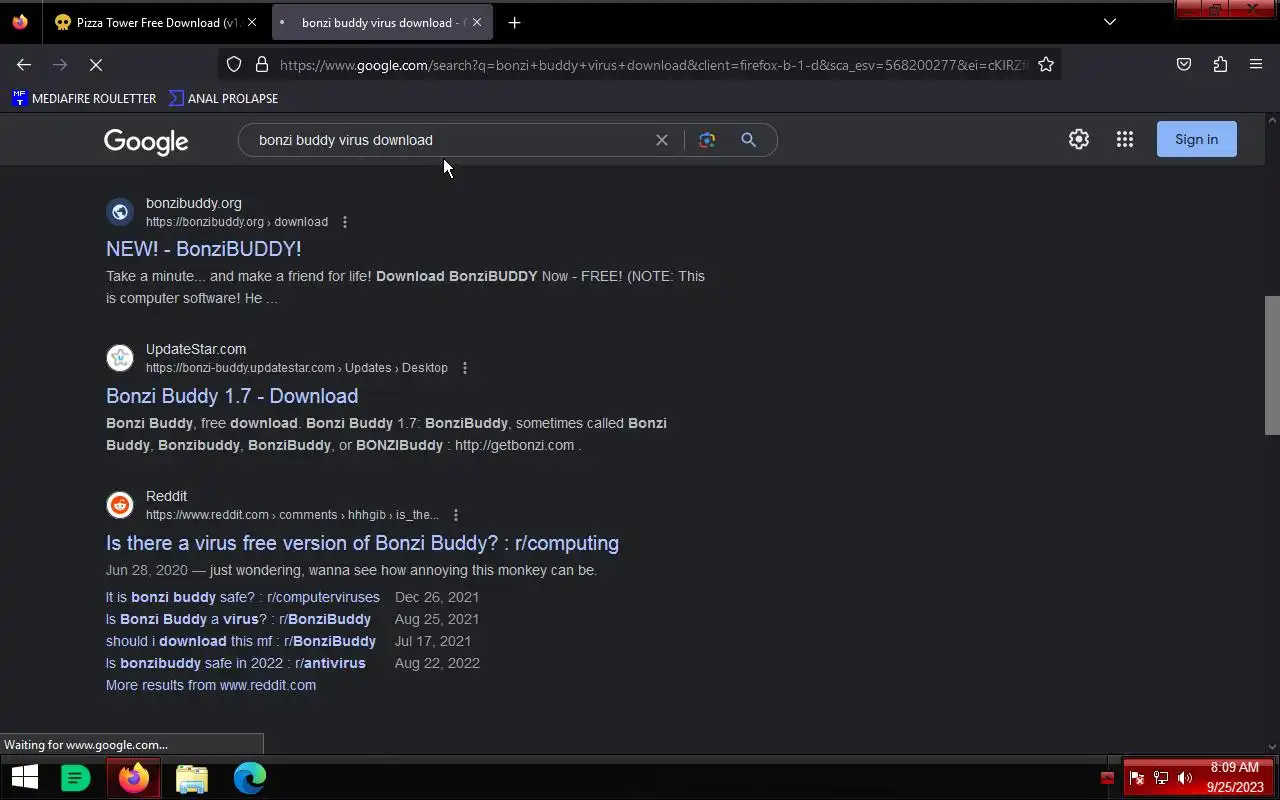The image size is (1280, 800).
Task: Go forward one page
Action: [60, 65]
